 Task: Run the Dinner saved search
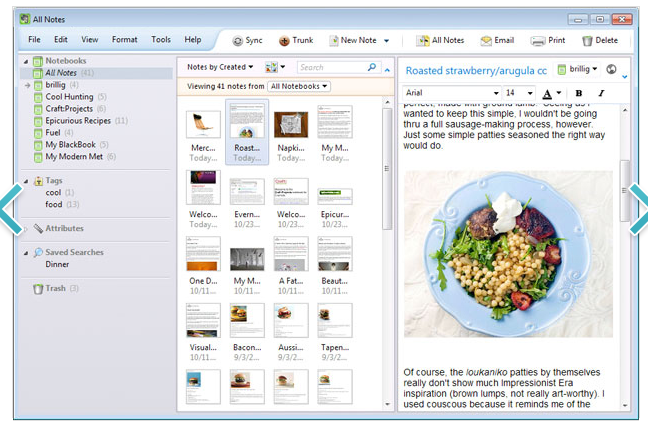(57, 265)
